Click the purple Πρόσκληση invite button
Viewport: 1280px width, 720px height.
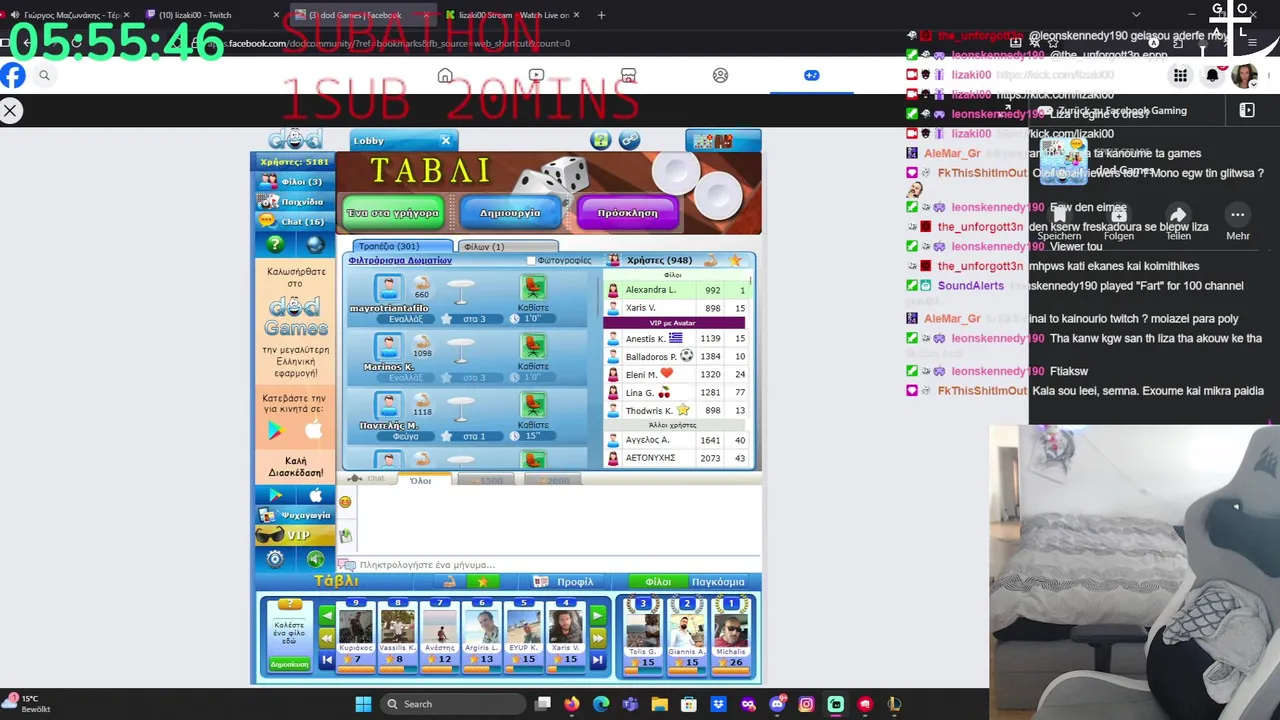coord(628,213)
